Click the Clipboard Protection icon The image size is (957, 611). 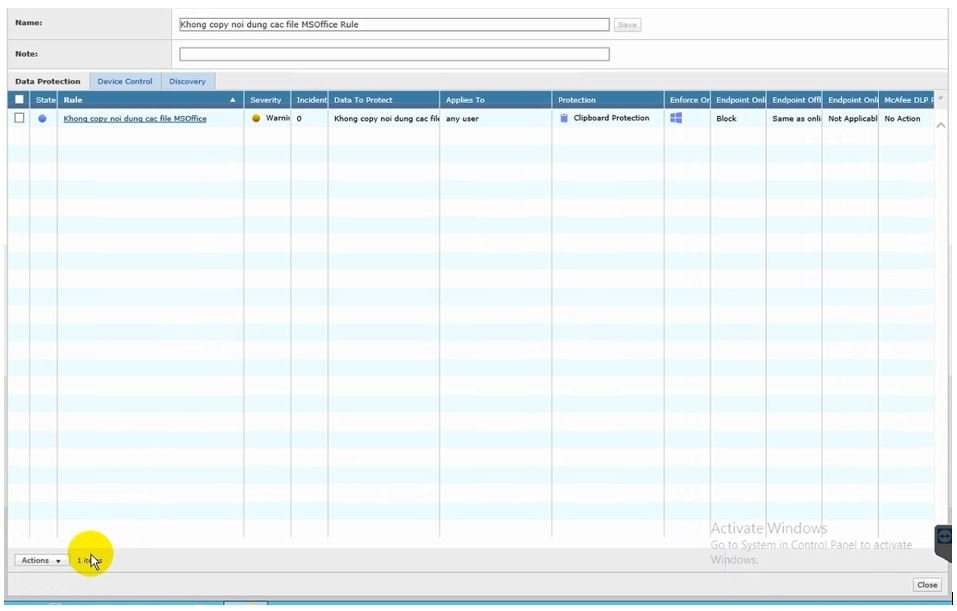pyautogui.click(x=564, y=118)
